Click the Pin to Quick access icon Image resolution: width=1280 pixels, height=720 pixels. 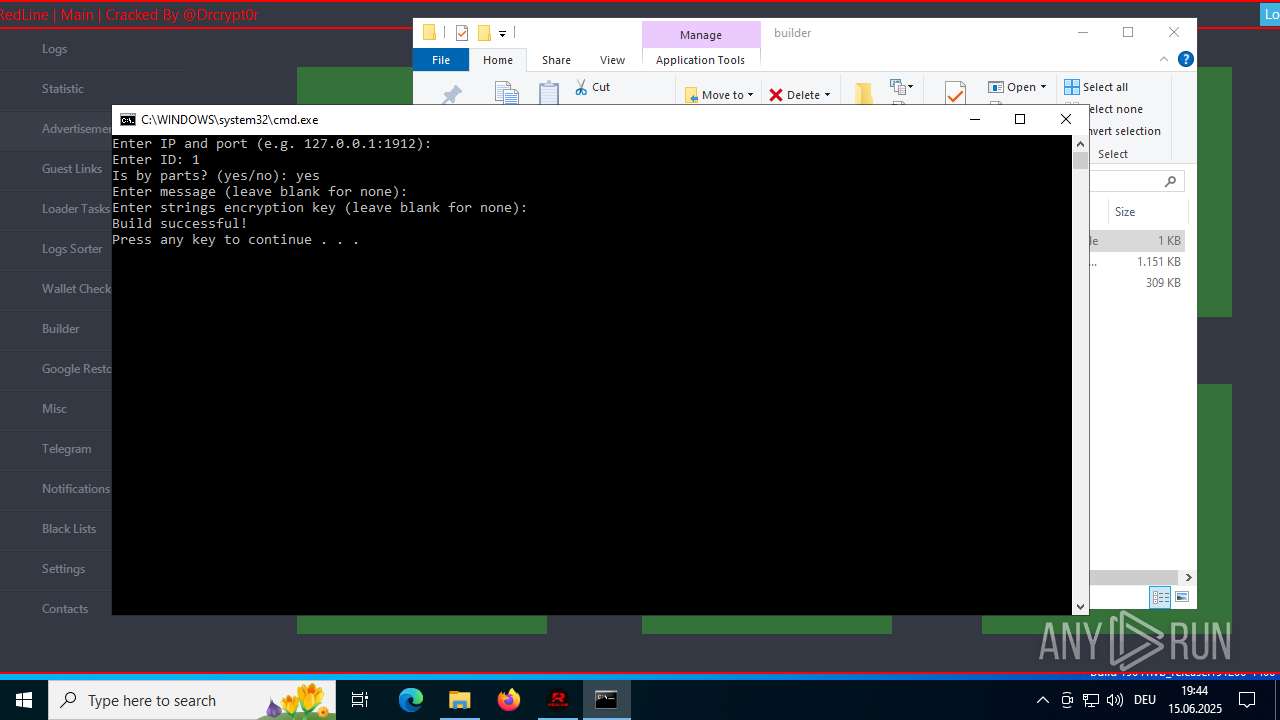pyautogui.click(x=452, y=95)
